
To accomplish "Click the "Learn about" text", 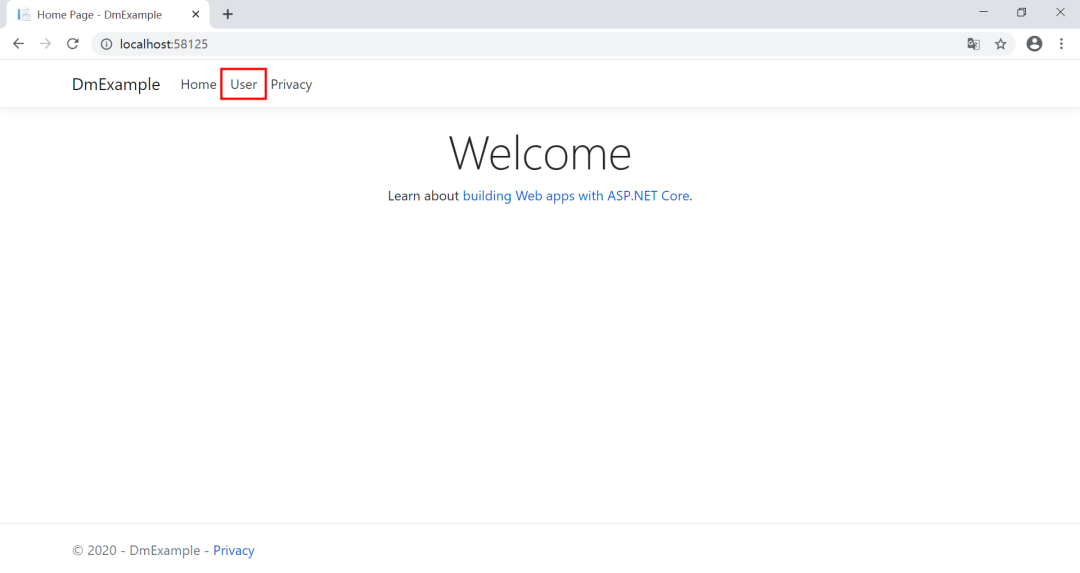I will pyautogui.click(x=423, y=196).
